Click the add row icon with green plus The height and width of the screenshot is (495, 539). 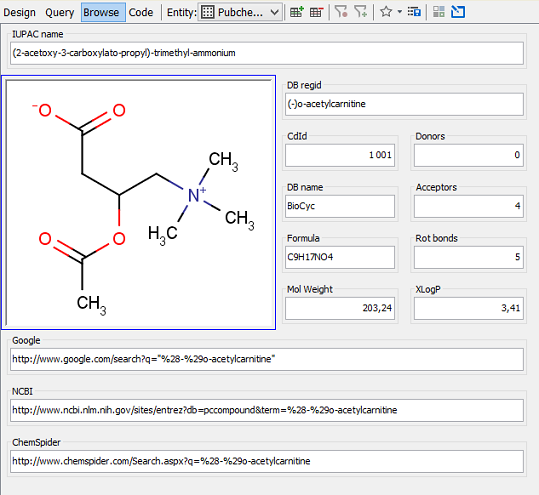click(297, 12)
